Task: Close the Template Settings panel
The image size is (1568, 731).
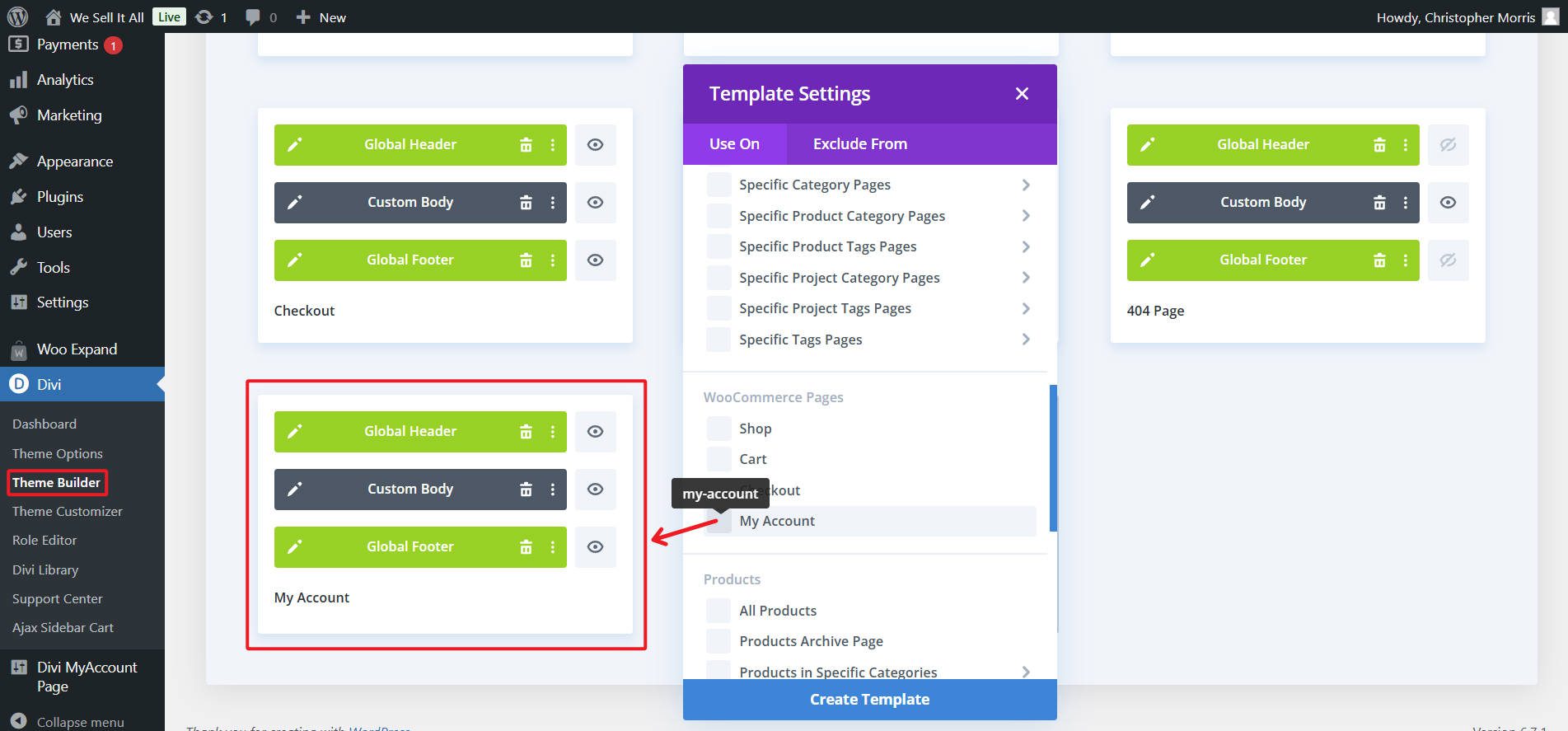Action: pos(1022,94)
